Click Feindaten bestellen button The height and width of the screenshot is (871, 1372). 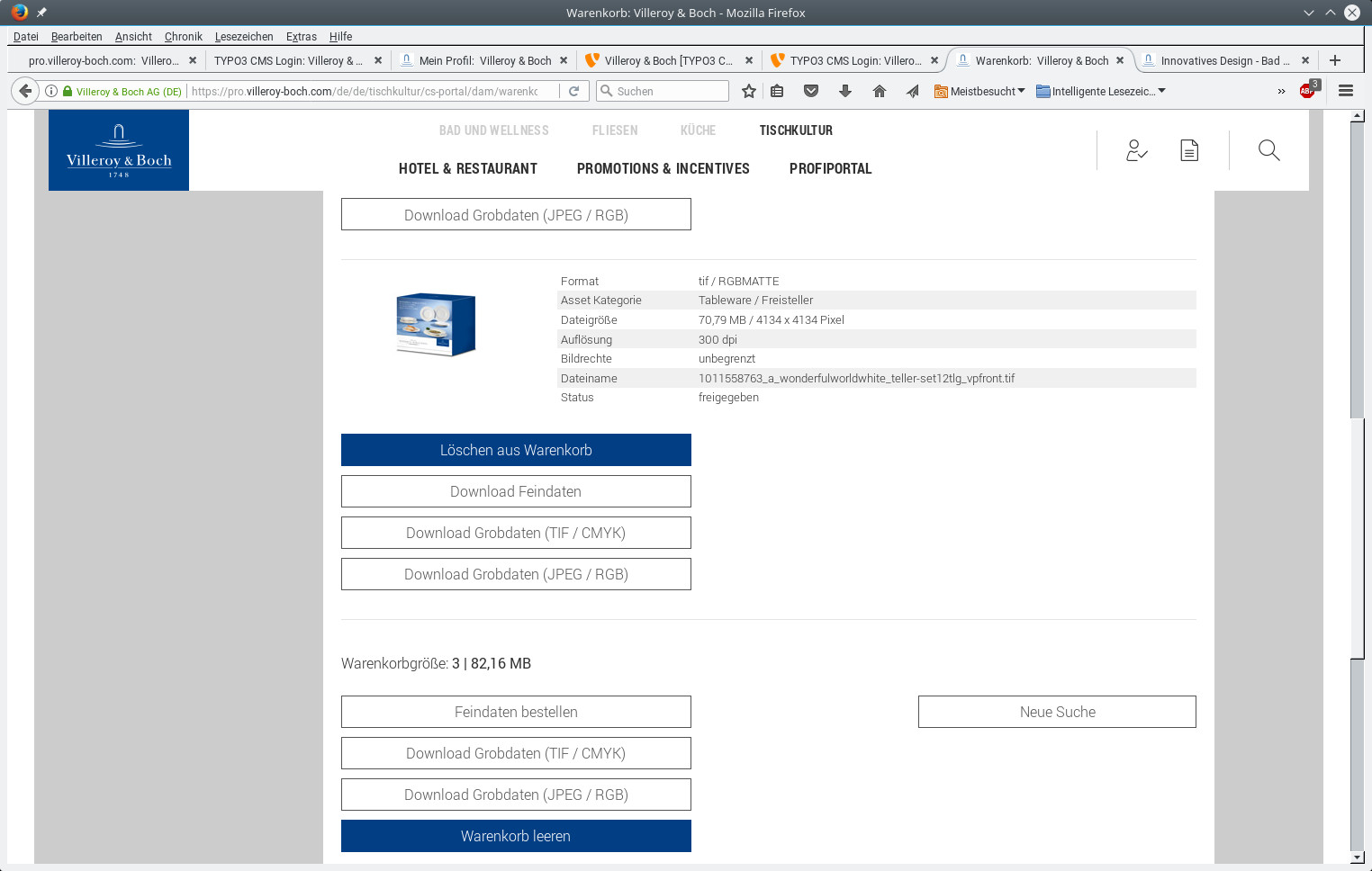[x=516, y=712]
